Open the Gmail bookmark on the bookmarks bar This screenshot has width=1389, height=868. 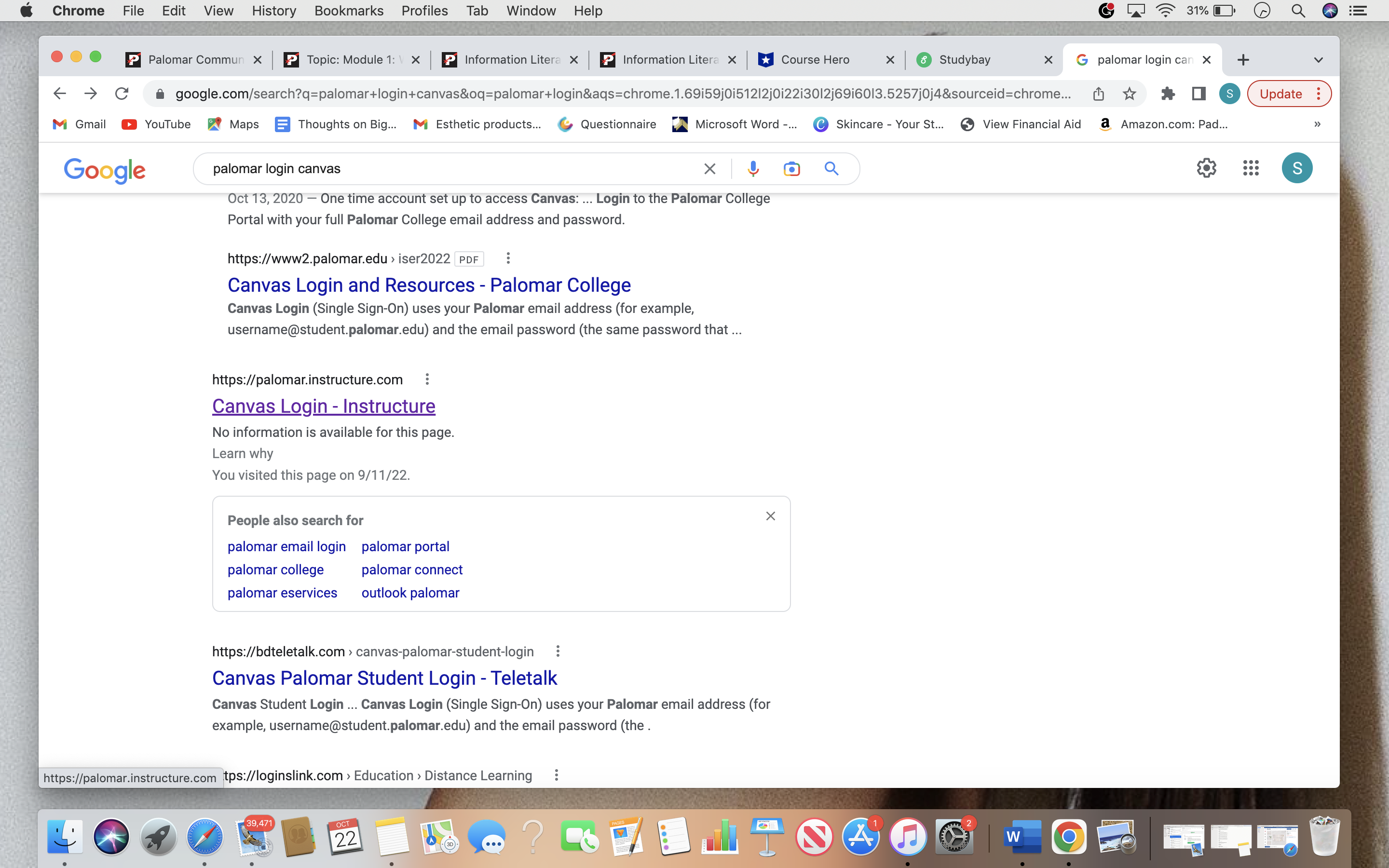79,124
